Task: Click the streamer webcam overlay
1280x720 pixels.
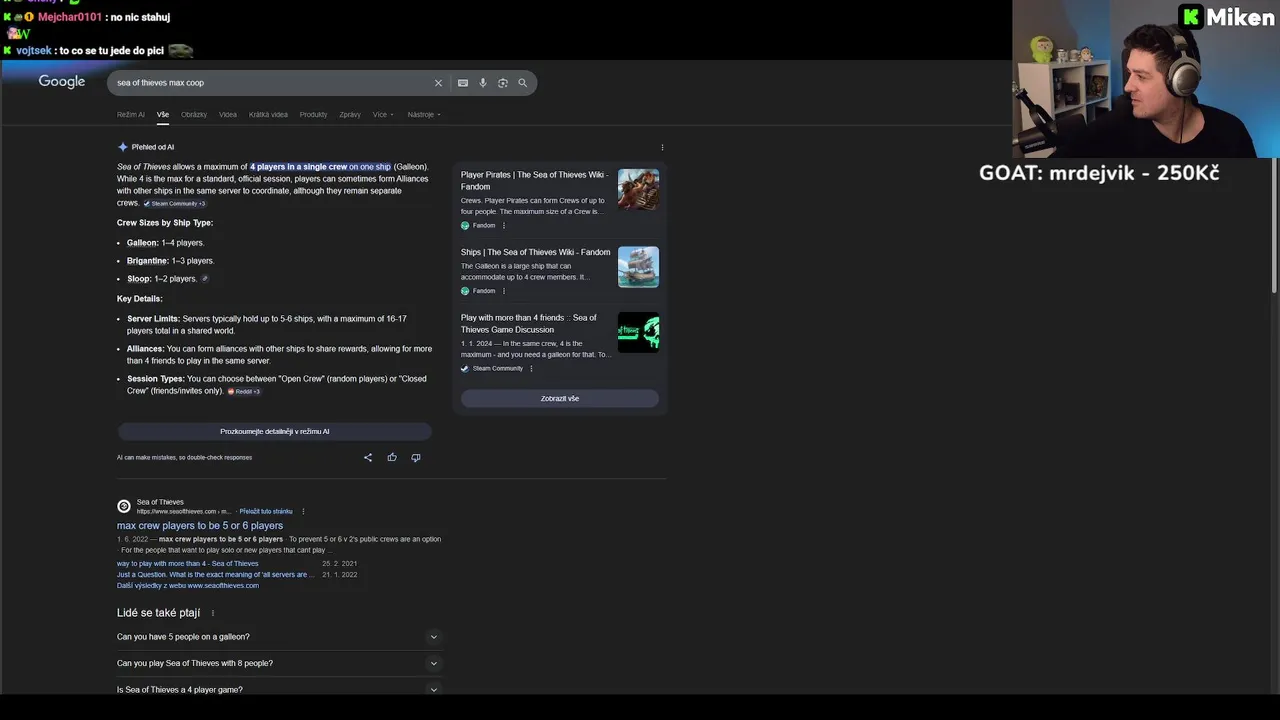Action: (x=1145, y=80)
